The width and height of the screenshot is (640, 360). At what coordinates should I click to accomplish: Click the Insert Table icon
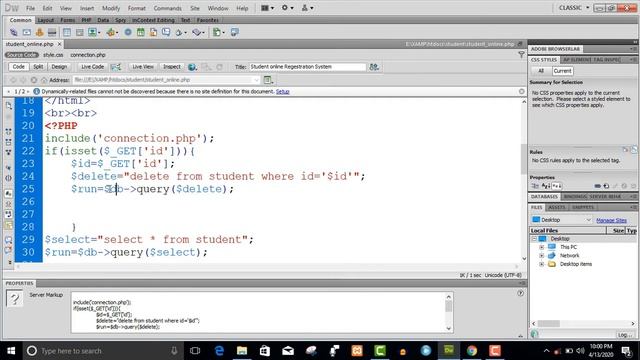point(67,32)
